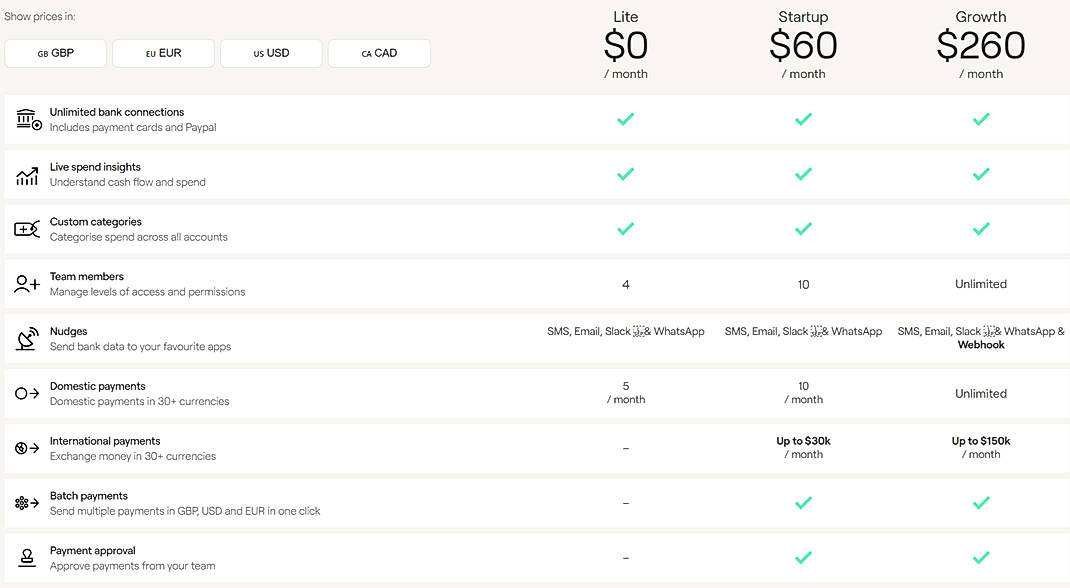Click the Batch payments icon
1070x588 pixels.
(27, 503)
